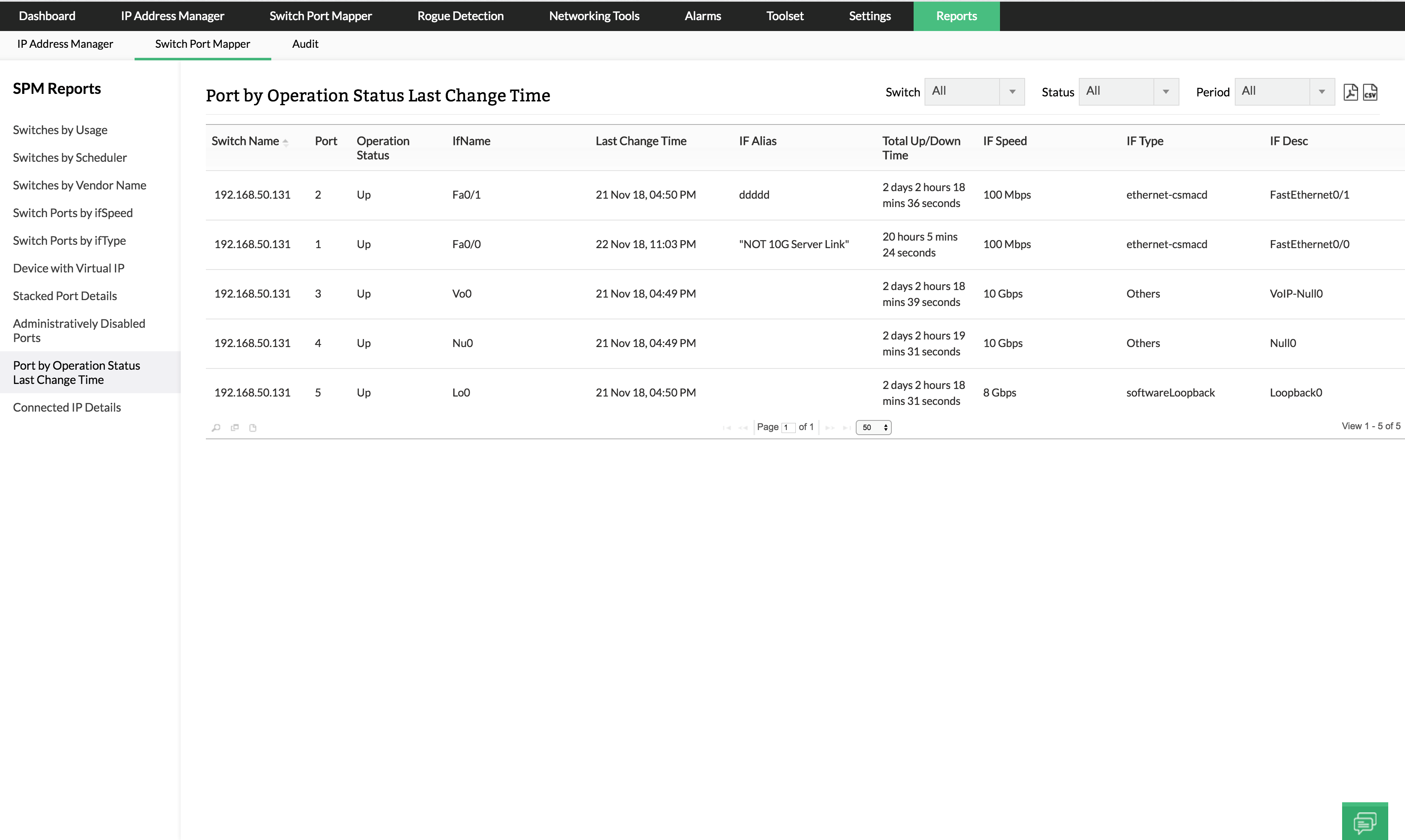Open the Rogue Detection menu
This screenshot has height=840, width=1405.
460,16
